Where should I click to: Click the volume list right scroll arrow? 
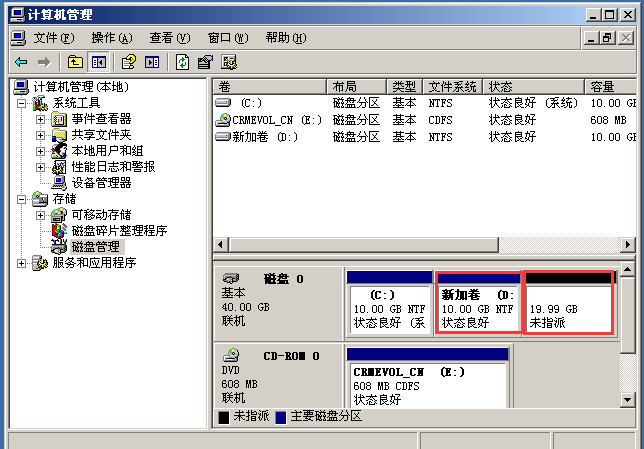tap(628, 245)
